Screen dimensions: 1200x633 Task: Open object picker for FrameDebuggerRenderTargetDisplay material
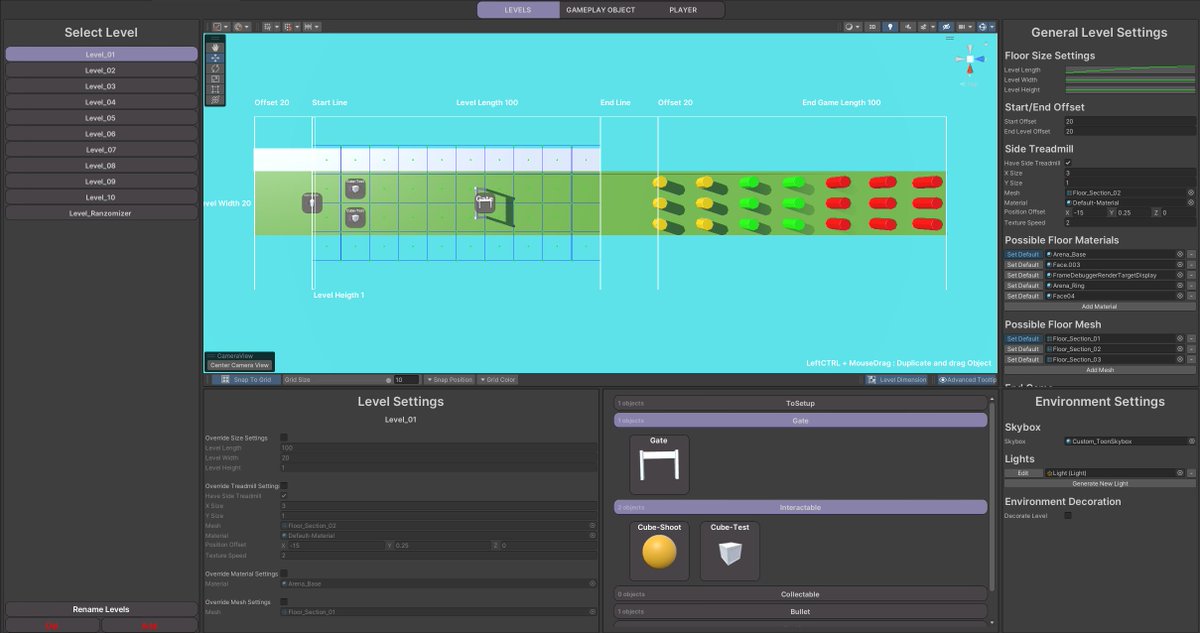tap(1180, 275)
